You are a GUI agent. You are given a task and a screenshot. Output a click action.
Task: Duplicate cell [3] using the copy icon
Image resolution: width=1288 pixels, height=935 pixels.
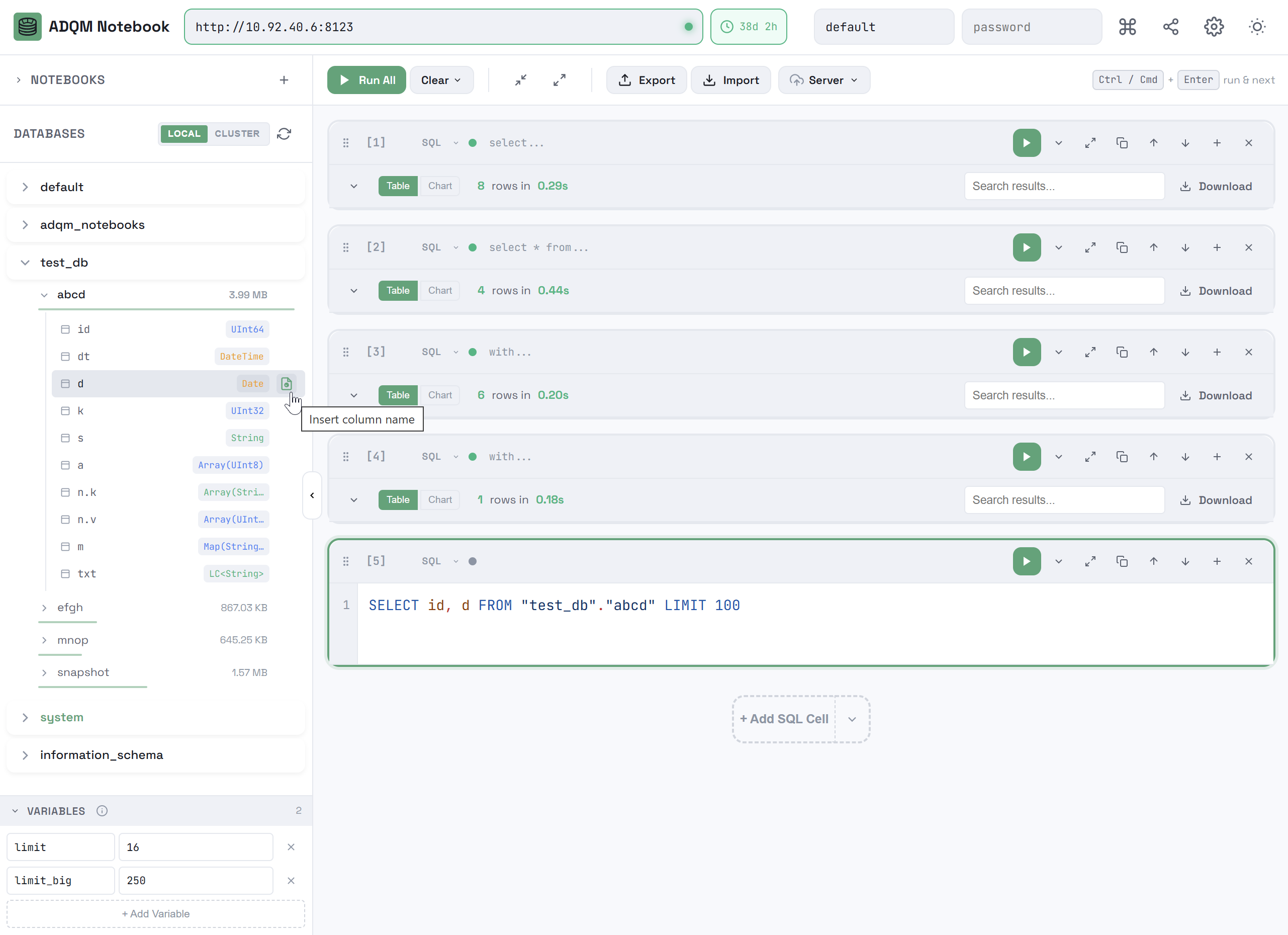[1122, 352]
